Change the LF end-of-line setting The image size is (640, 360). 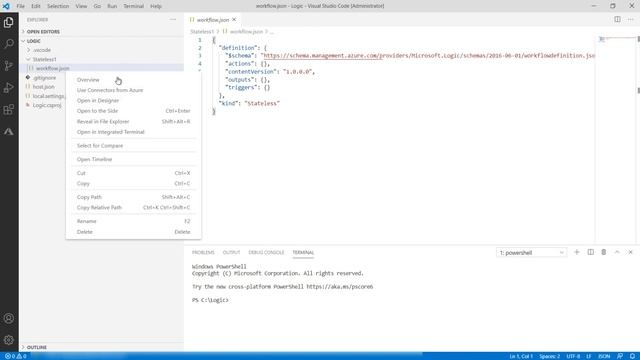click(589, 356)
